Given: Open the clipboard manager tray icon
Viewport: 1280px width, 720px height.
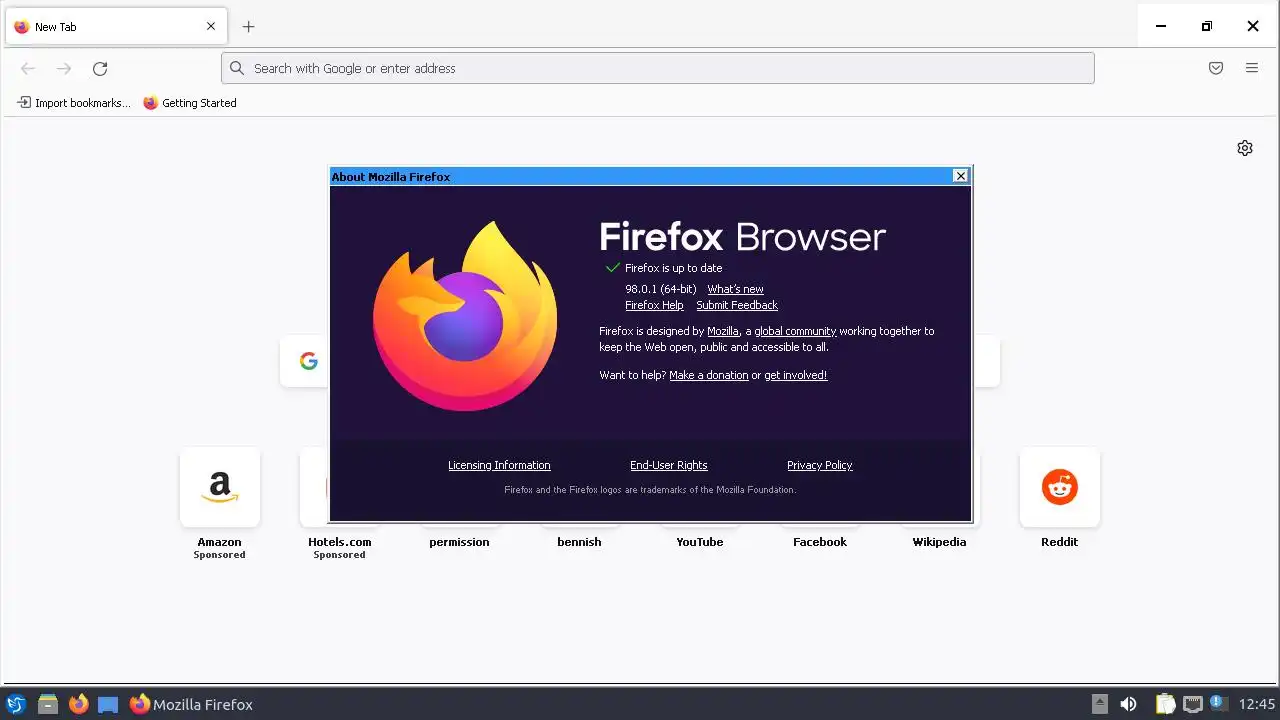Looking at the screenshot, I should tap(1165, 704).
